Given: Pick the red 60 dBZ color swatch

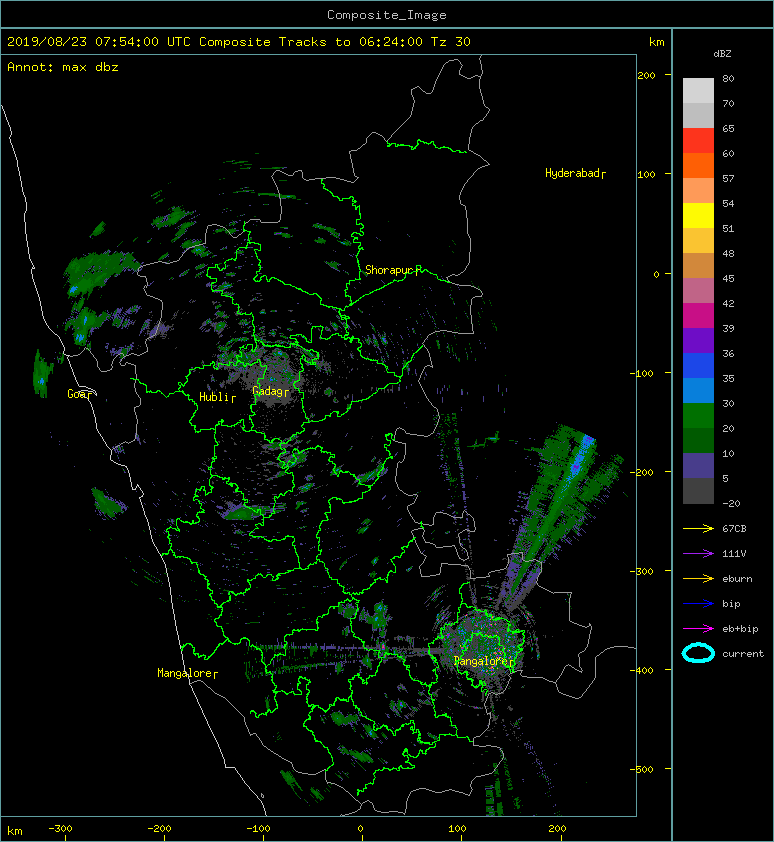Looking at the screenshot, I should [698, 141].
